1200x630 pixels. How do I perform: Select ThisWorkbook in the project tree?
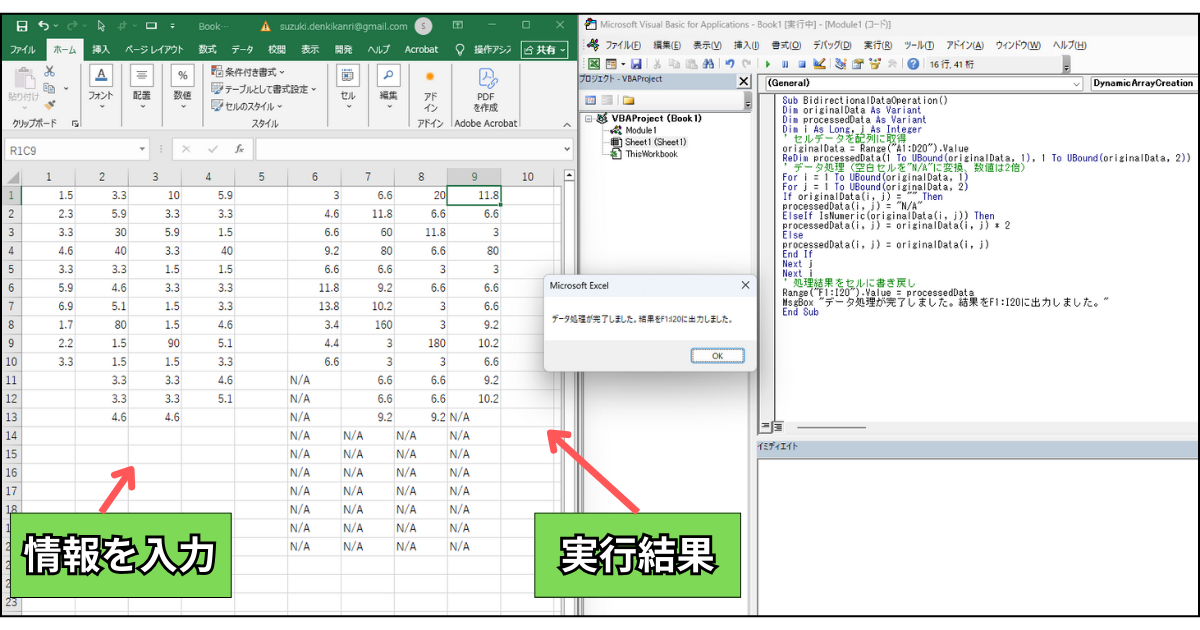pos(643,154)
